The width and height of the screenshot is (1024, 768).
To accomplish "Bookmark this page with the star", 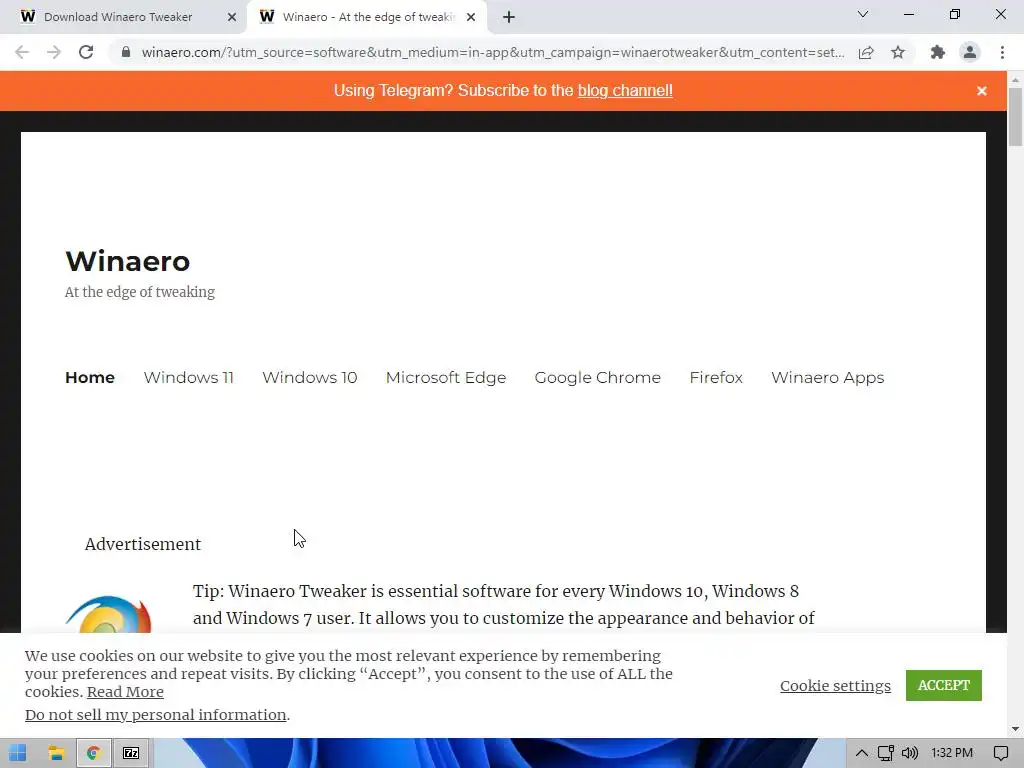I will coord(898,52).
